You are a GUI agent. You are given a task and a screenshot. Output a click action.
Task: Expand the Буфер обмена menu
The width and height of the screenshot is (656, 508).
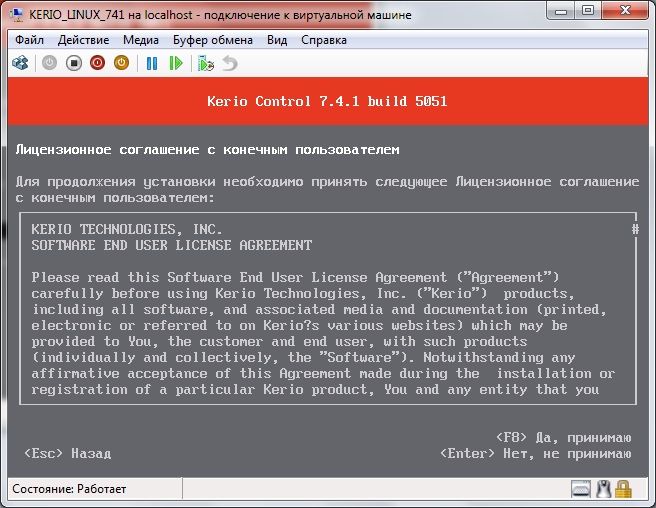point(215,40)
